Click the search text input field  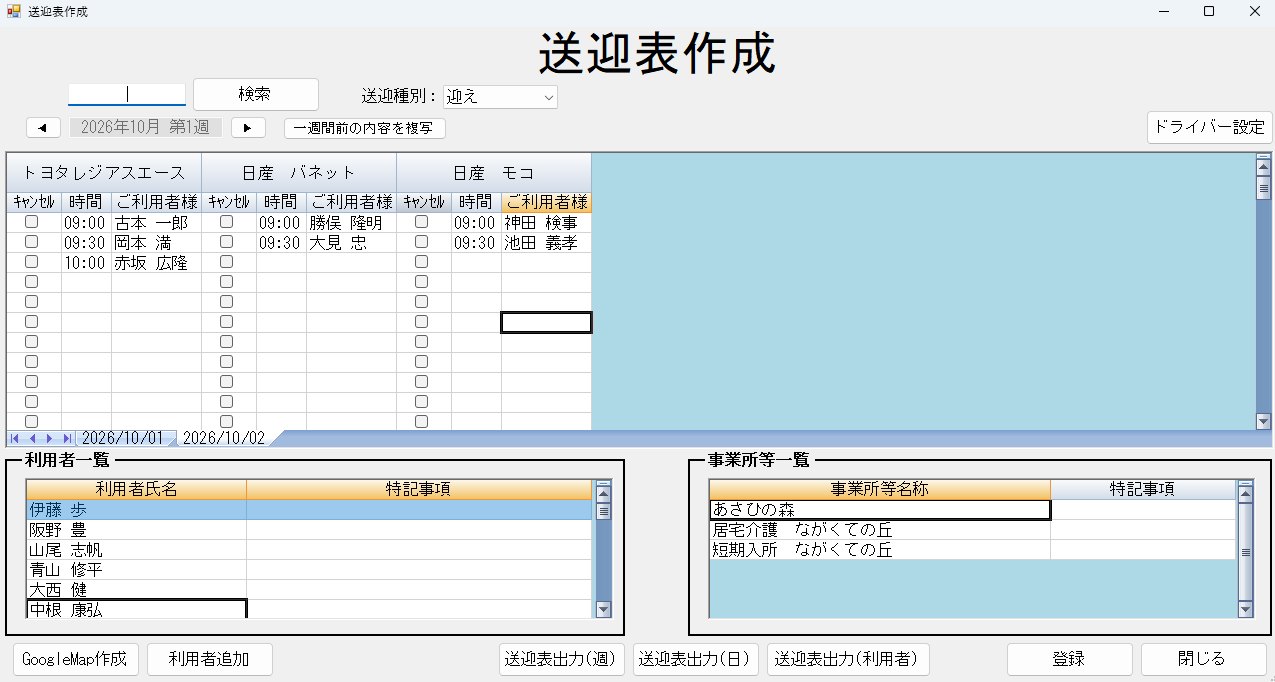(127, 94)
